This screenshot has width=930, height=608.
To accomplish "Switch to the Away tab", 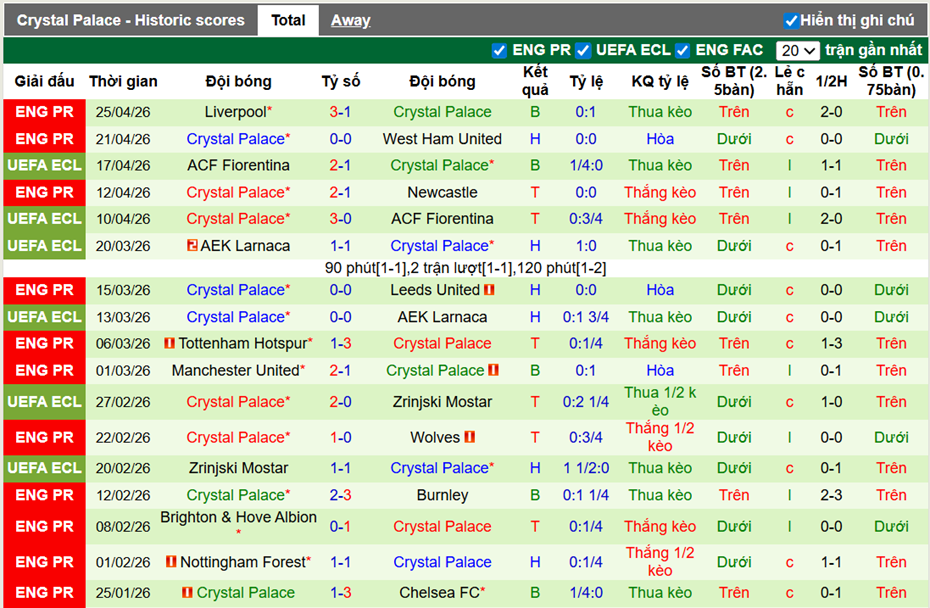I will [350, 20].
